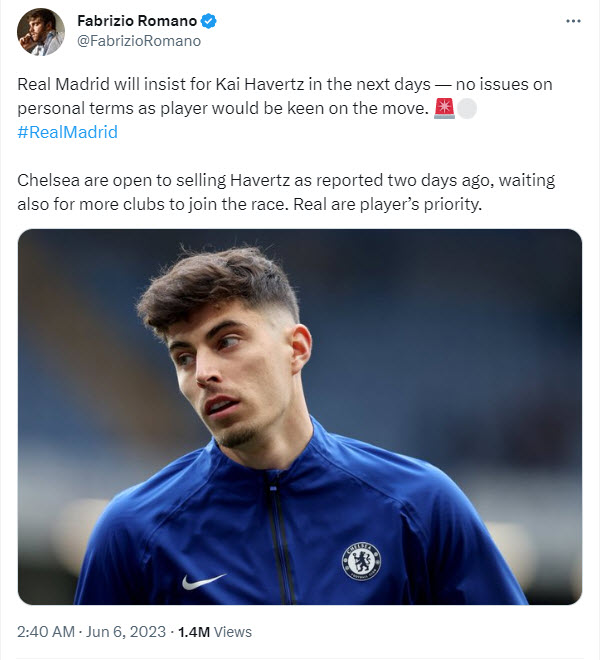Click the Fabrizio Romano display name

[139, 21]
